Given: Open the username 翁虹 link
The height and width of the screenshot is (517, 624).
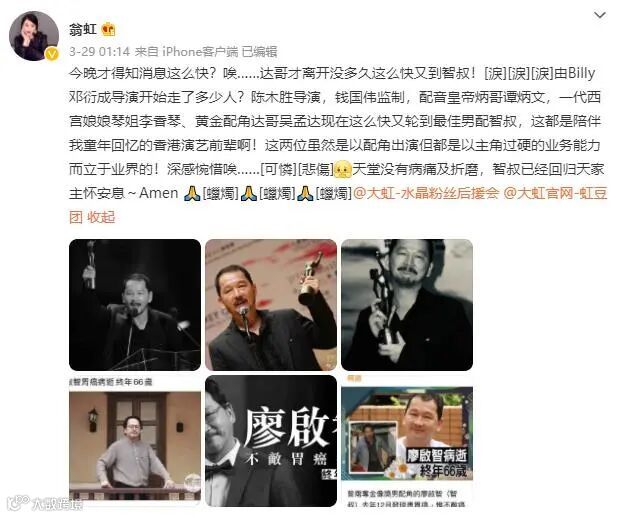Looking at the screenshot, I should (x=83, y=29).
